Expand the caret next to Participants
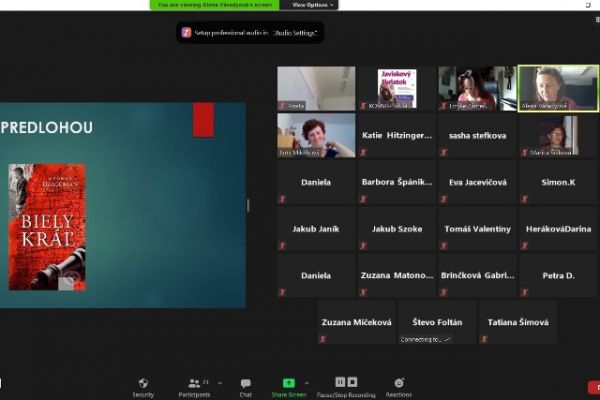This screenshot has width=600, height=400. (x=219, y=382)
